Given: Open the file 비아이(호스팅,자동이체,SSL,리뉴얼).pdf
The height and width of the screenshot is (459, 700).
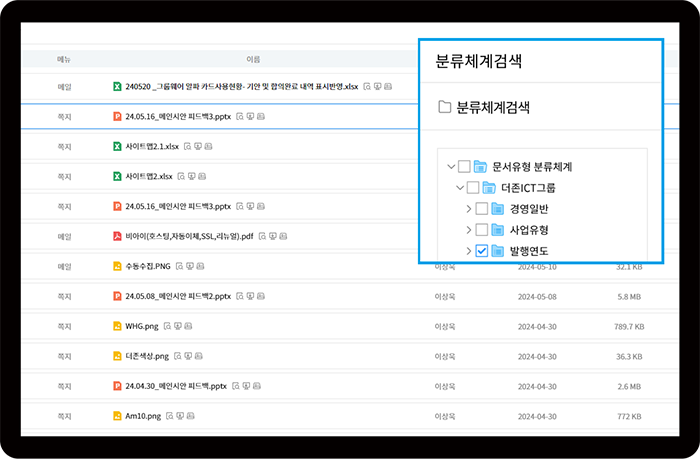Looking at the screenshot, I should 189,236.
